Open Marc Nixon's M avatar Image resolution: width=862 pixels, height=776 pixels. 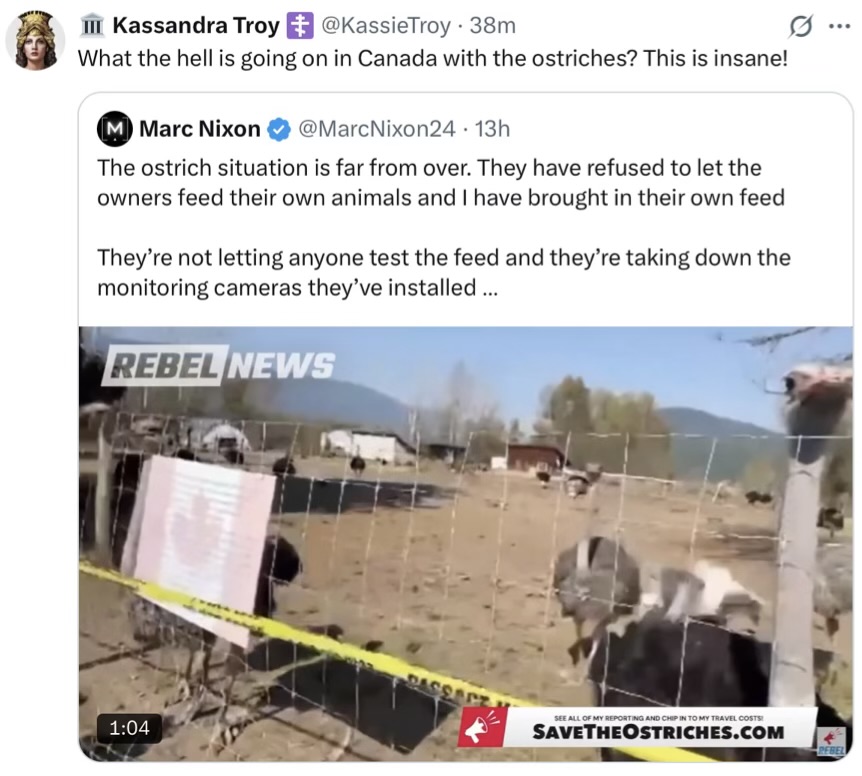(x=114, y=129)
